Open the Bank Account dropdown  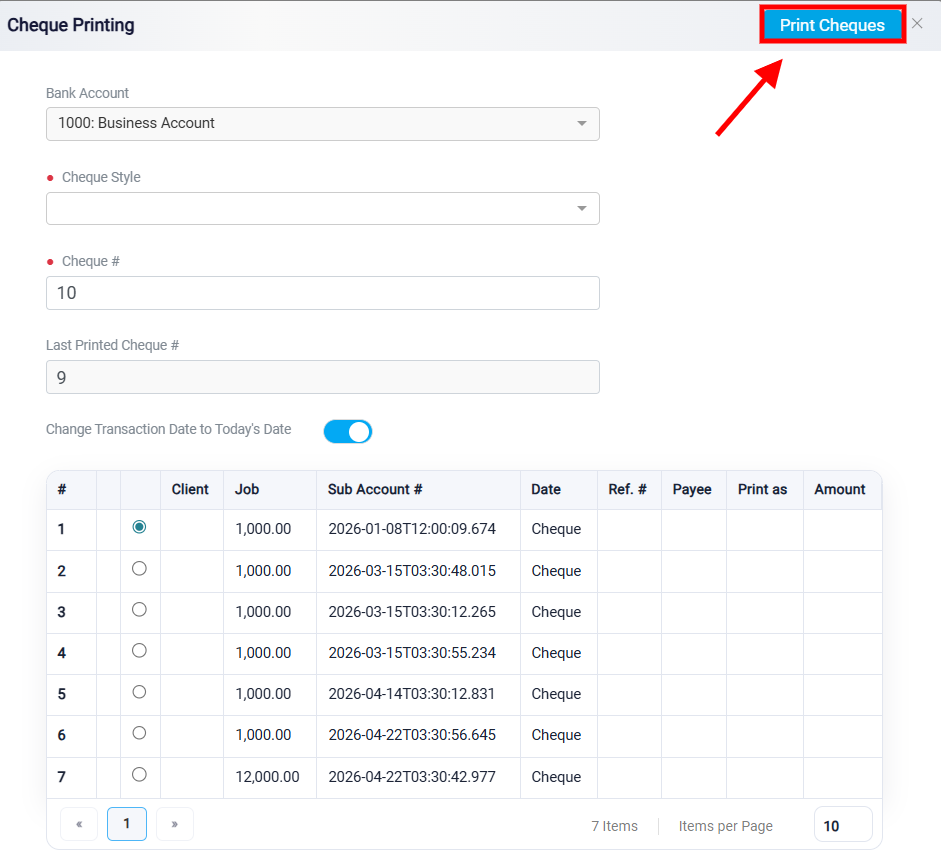[323, 124]
